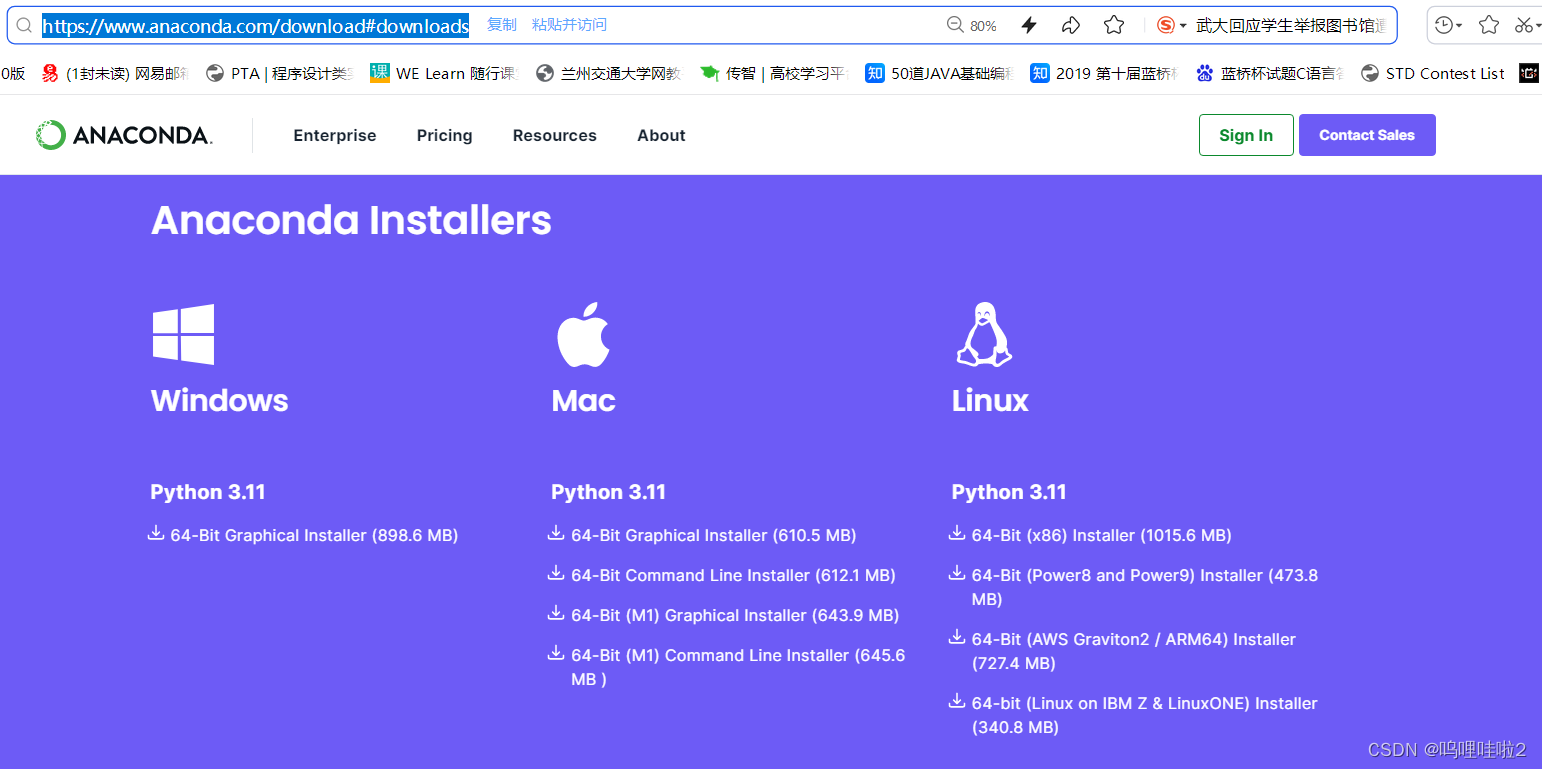
Task: Download 64-Bit (M1) Graphical Installer (643.9 MB)
Action: click(x=735, y=615)
